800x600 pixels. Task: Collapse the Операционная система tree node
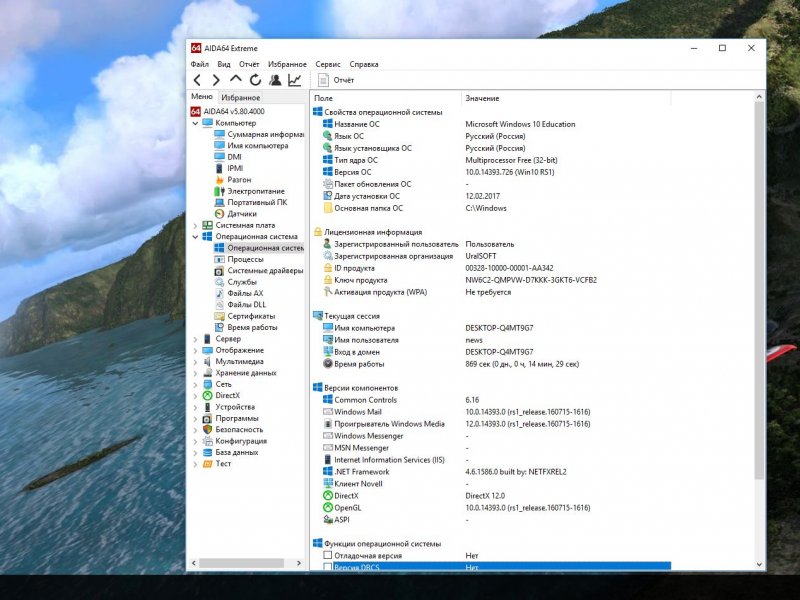click(x=195, y=237)
